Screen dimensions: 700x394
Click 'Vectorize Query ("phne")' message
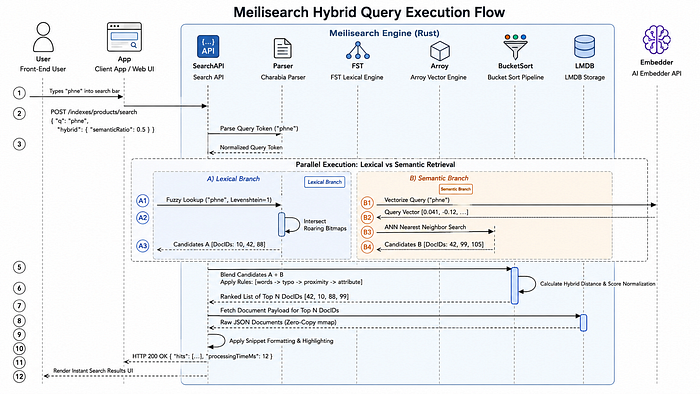tap(417, 200)
